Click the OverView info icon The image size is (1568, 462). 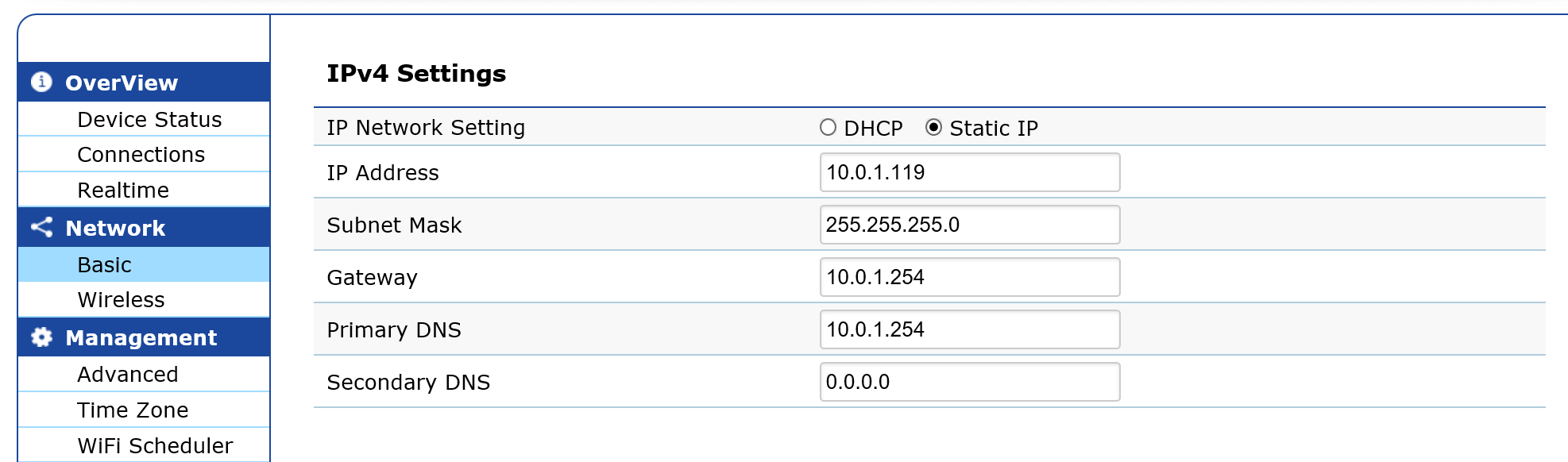(x=41, y=82)
